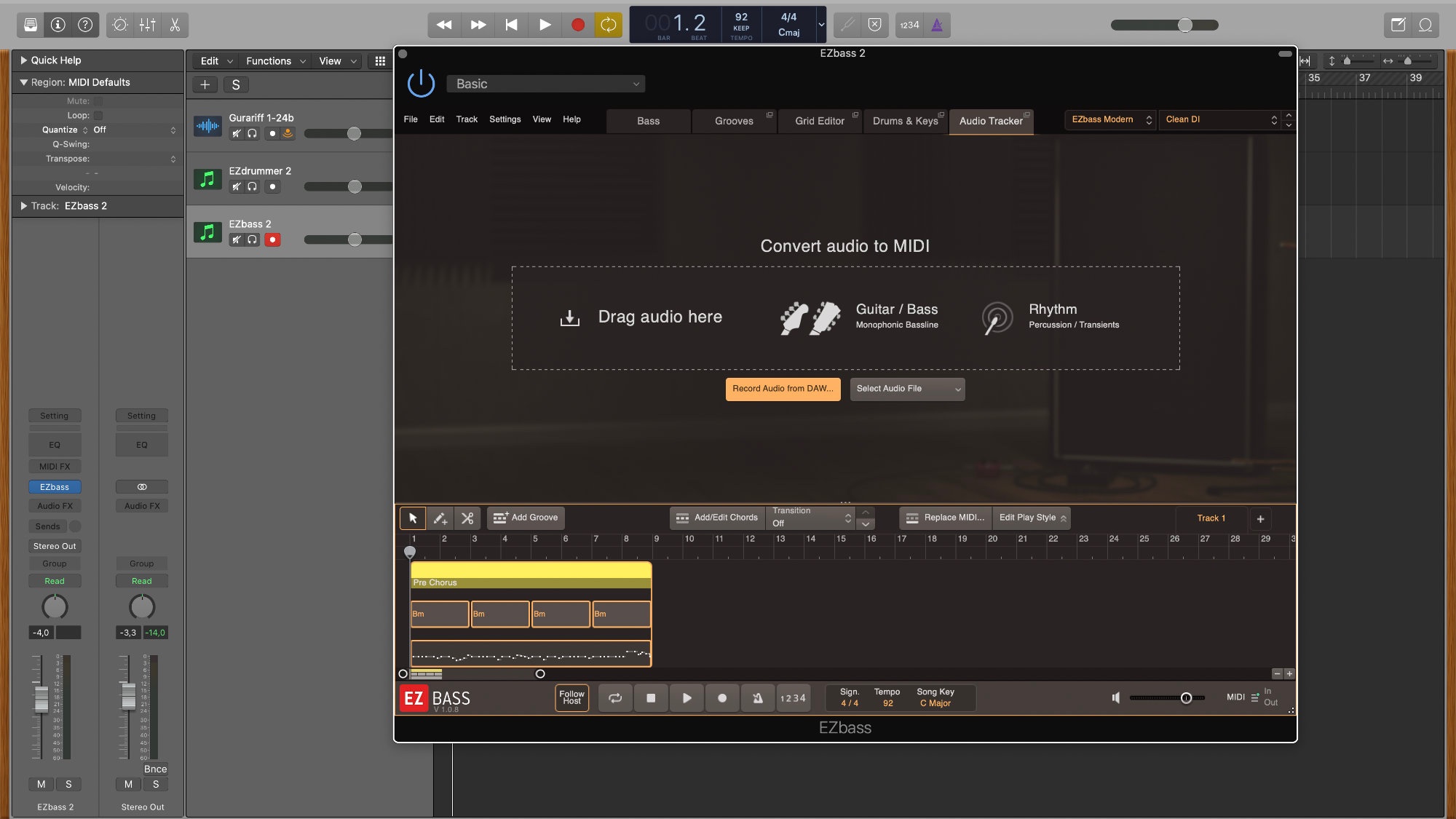
Task: Enable the Loop checkbox in region inspector
Action: [x=98, y=116]
